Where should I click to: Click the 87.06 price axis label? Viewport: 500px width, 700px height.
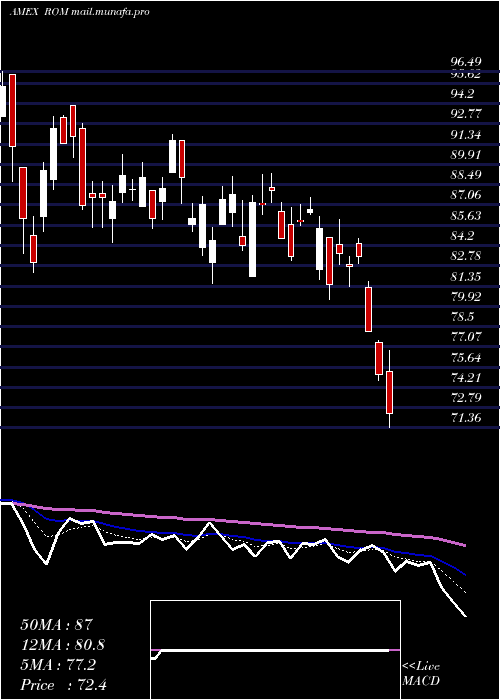click(466, 195)
